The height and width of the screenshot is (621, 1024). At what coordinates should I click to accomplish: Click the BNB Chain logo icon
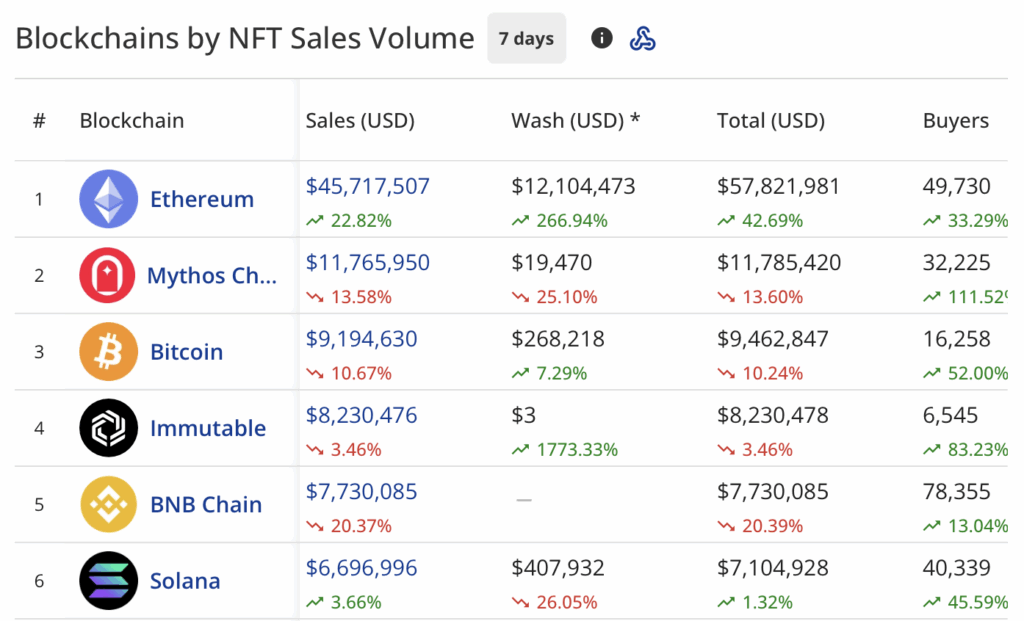coord(108,504)
